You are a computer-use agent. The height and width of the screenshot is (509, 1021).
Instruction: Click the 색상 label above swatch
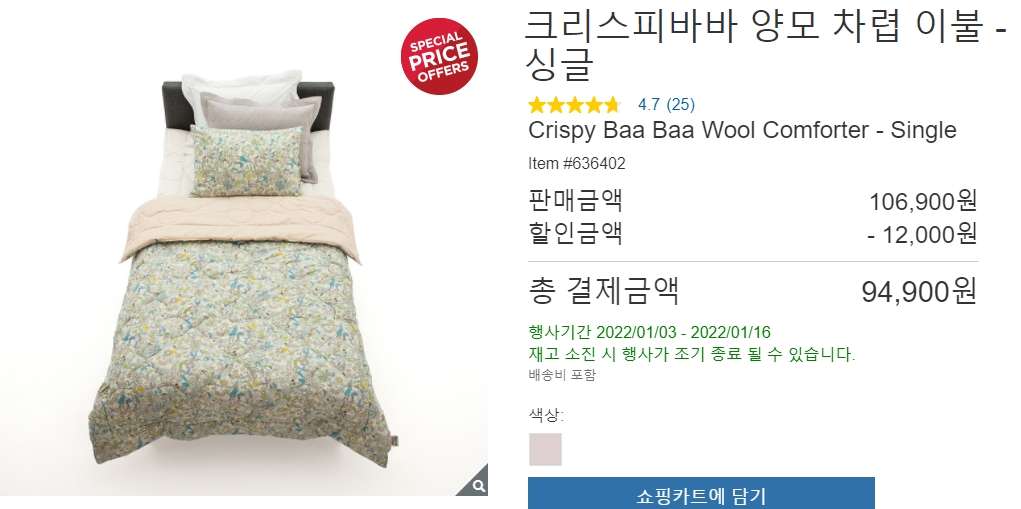[546, 415]
